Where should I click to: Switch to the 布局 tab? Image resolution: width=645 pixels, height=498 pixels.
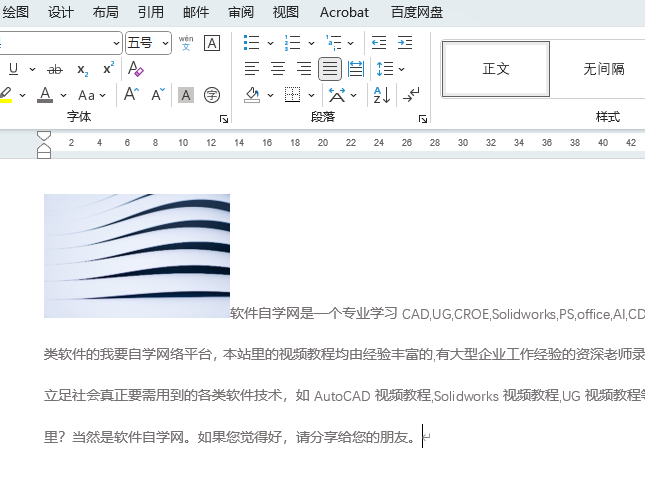[106, 12]
